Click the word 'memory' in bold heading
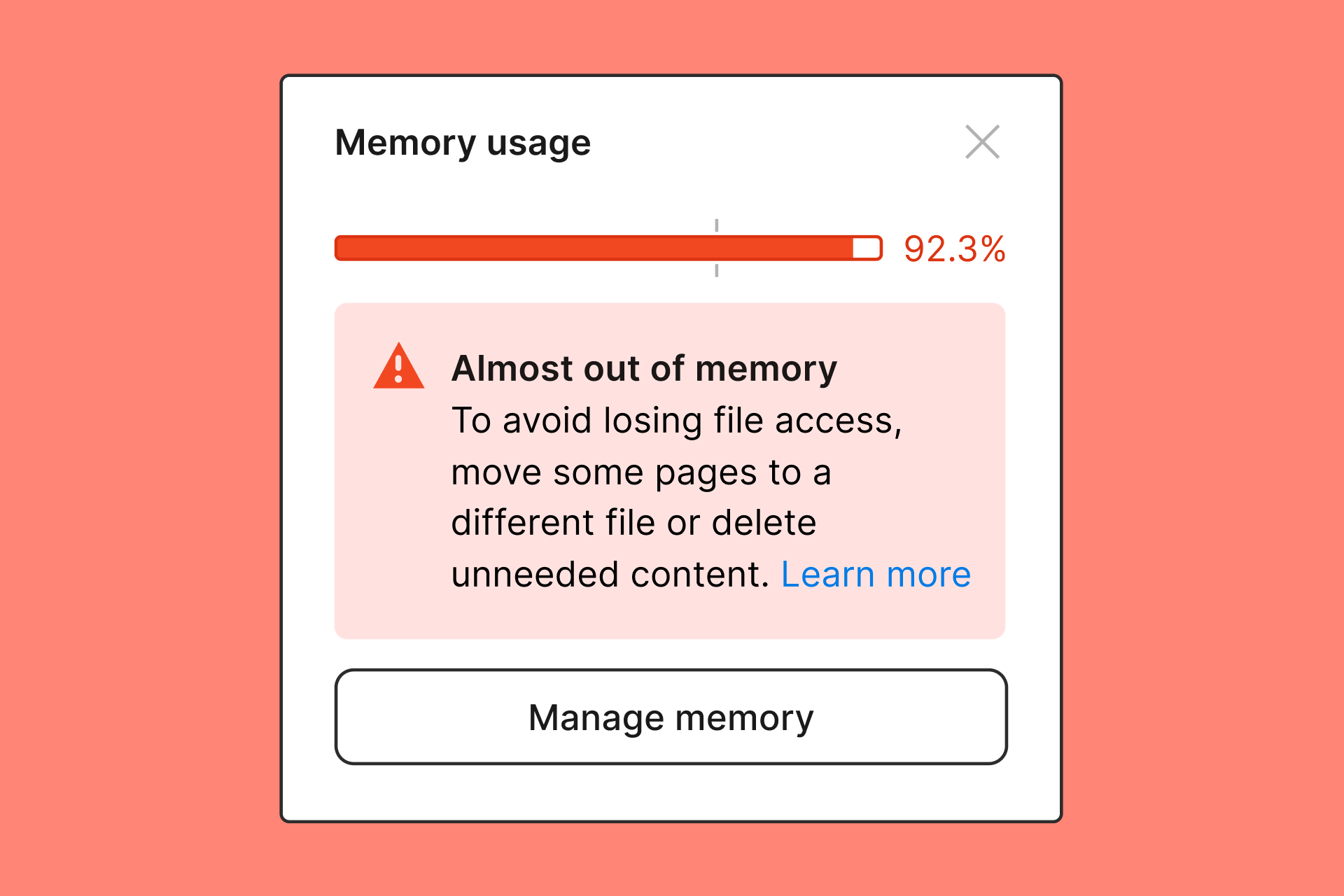1344x896 pixels. pos(766,369)
